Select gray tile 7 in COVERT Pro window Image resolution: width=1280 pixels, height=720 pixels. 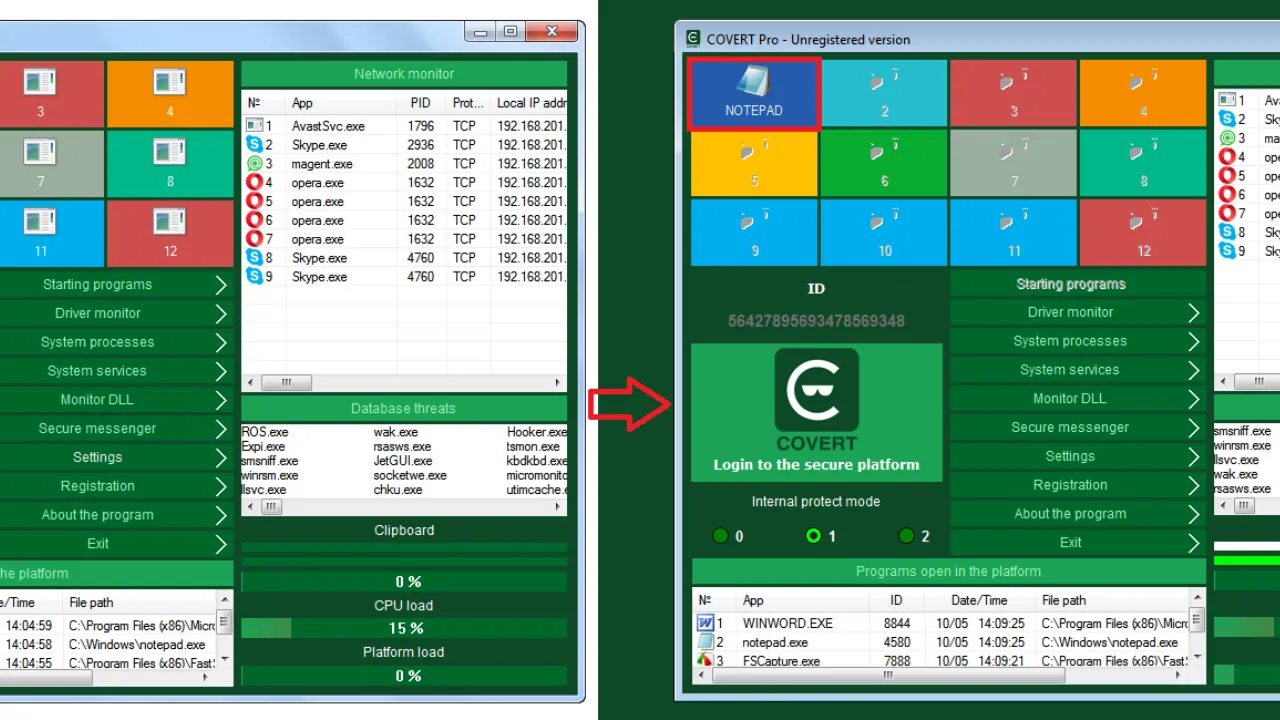(x=1013, y=164)
